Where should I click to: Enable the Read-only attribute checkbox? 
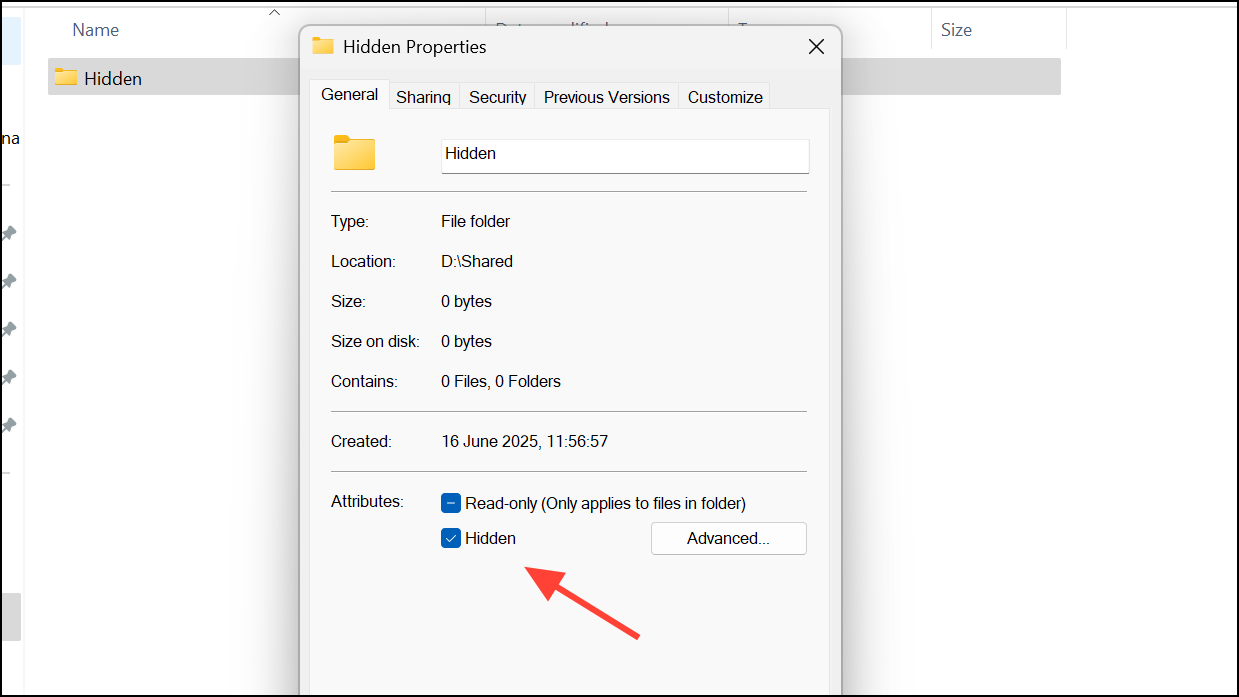451,503
